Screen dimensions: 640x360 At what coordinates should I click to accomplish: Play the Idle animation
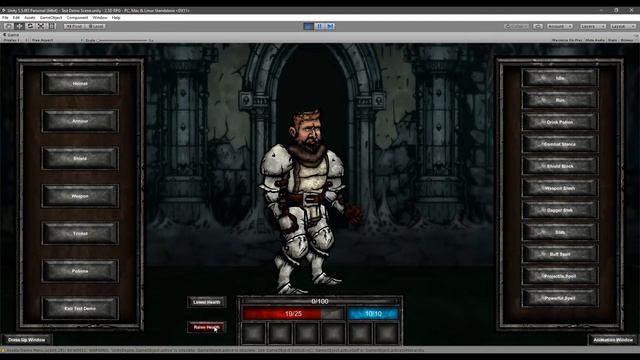560,78
